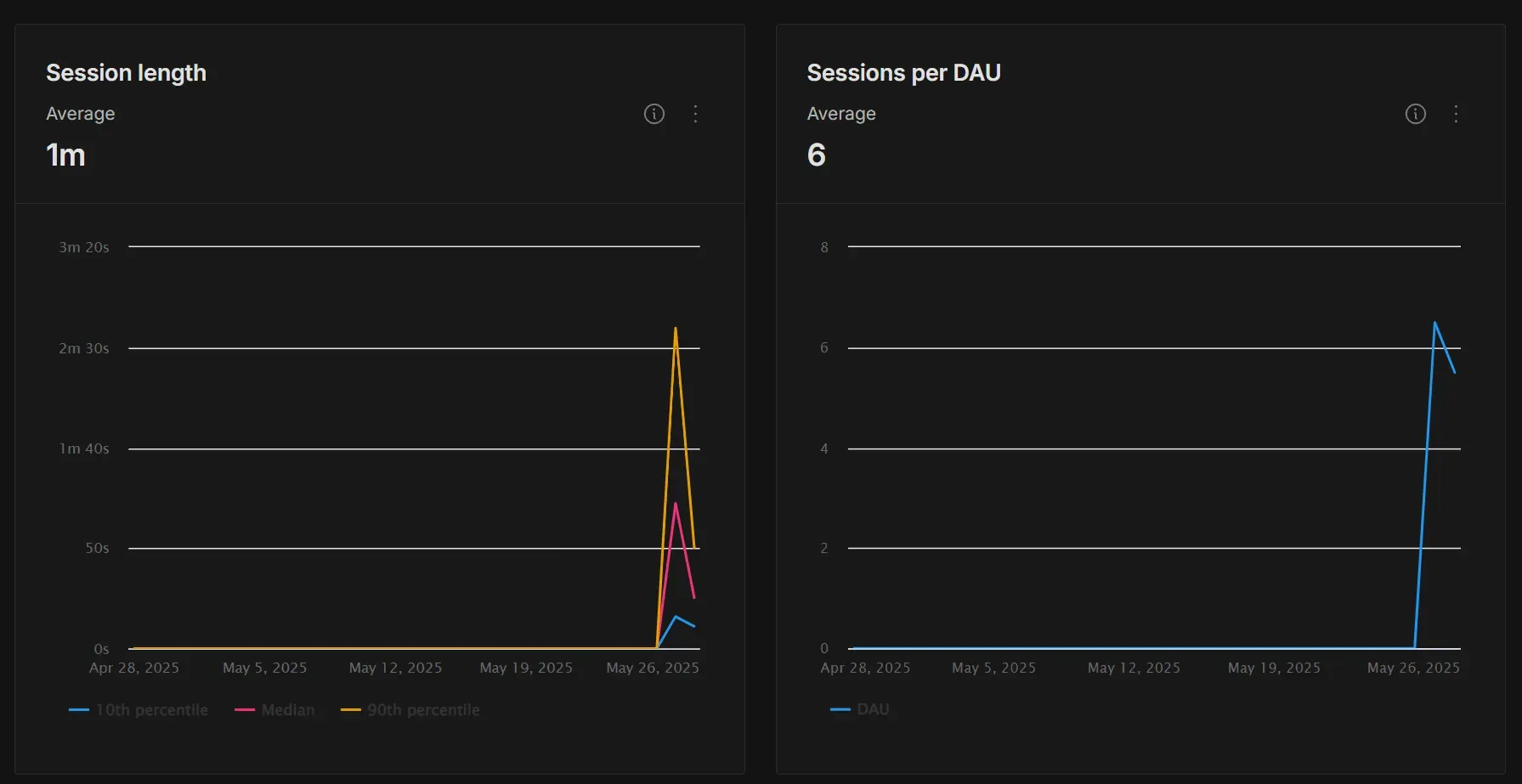Click the 3m 20s axis label
The height and width of the screenshot is (784, 1522).
point(84,247)
